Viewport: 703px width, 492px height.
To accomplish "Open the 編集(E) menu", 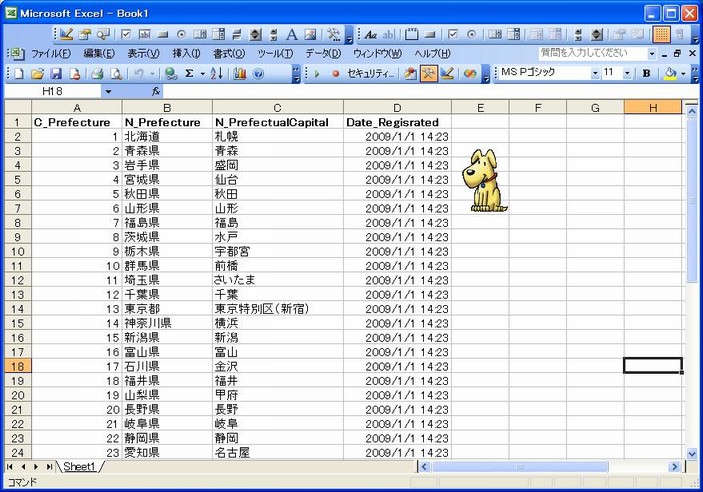I will pos(99,53).
